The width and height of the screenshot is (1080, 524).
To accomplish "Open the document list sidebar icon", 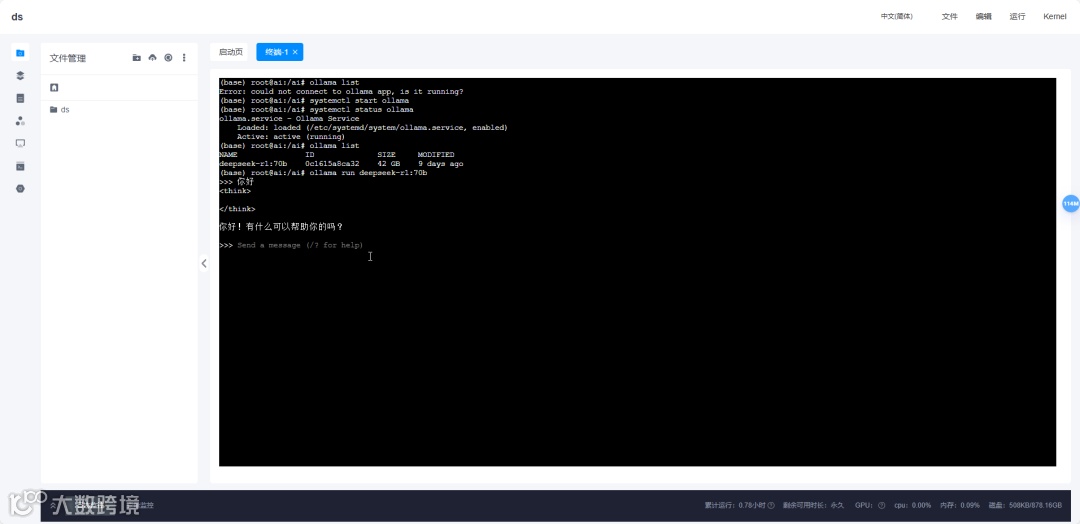I will click(x=21, y=98).
